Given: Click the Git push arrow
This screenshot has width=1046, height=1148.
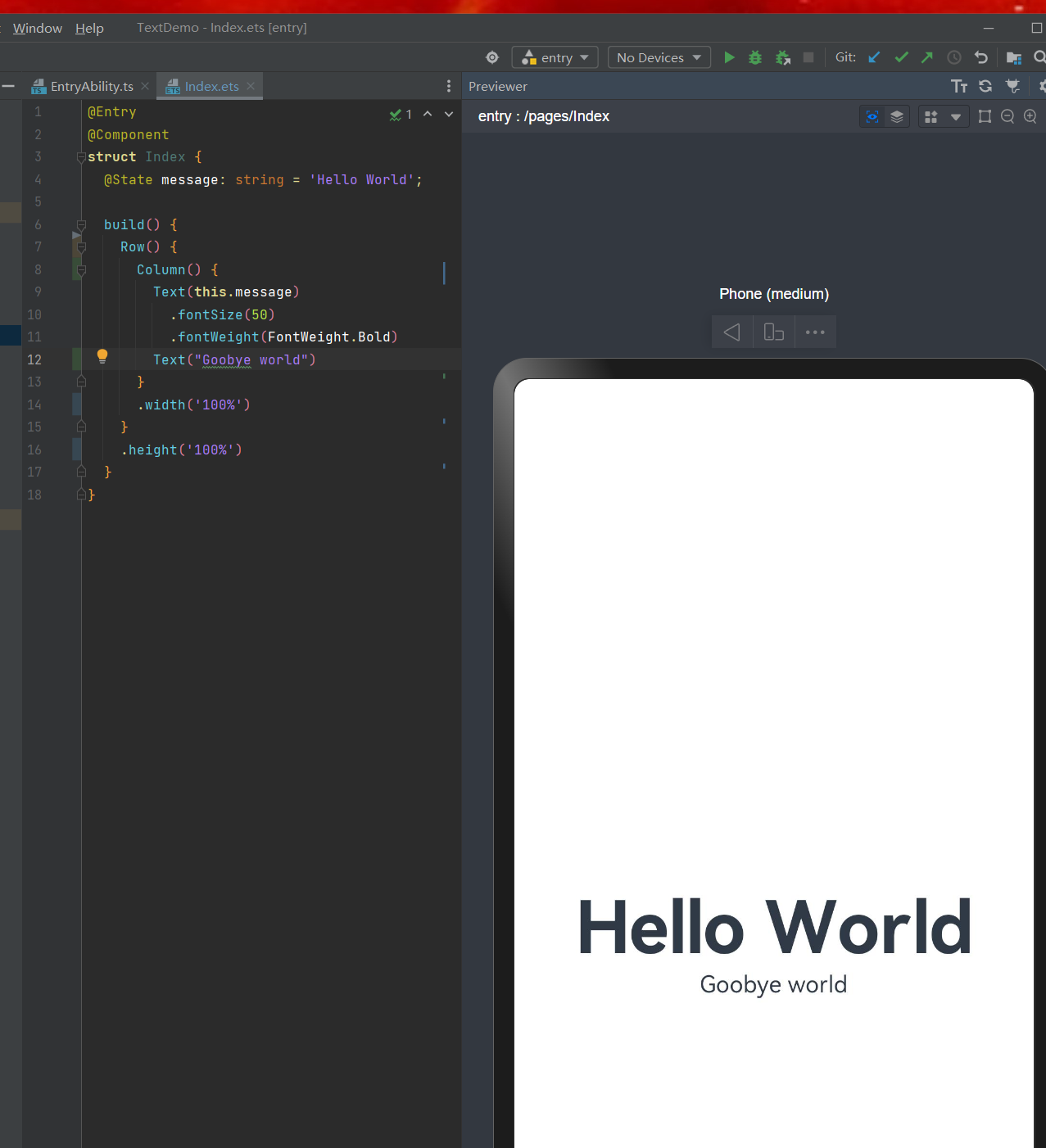Looking at the screenshot, I should [927, 57].
